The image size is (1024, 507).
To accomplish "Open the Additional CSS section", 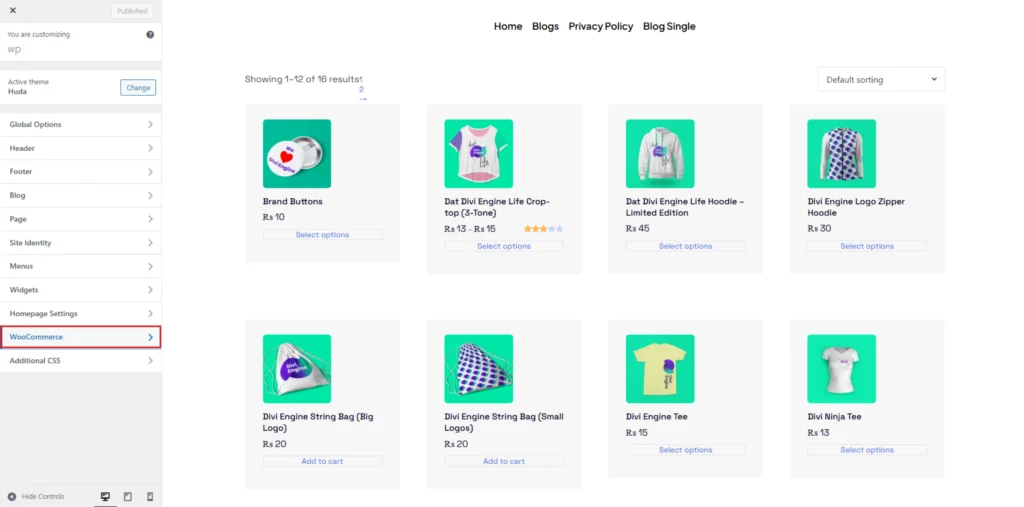I will click(x=80, y=361).
